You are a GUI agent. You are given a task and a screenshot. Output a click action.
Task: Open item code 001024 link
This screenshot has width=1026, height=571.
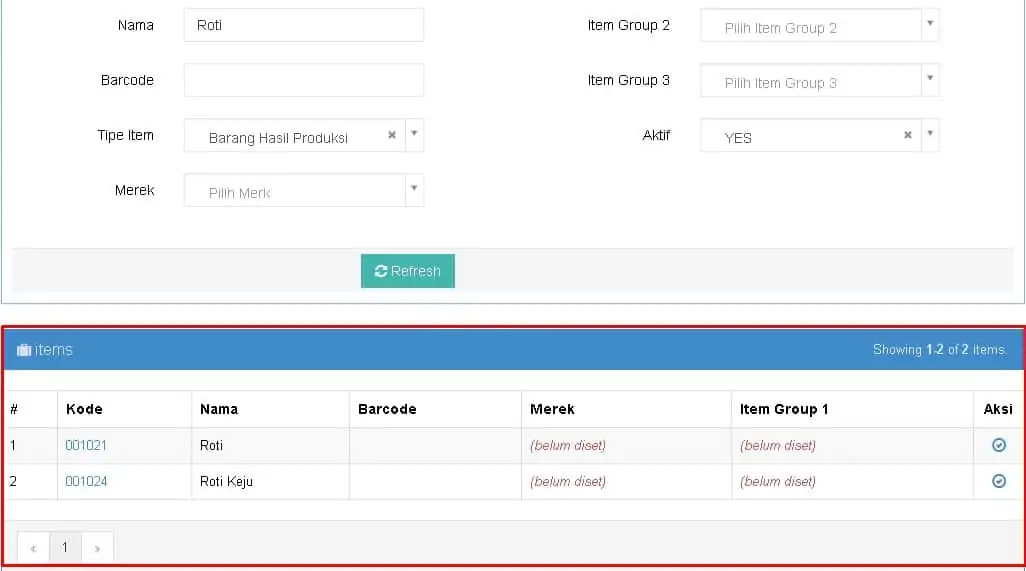[86, 481]
